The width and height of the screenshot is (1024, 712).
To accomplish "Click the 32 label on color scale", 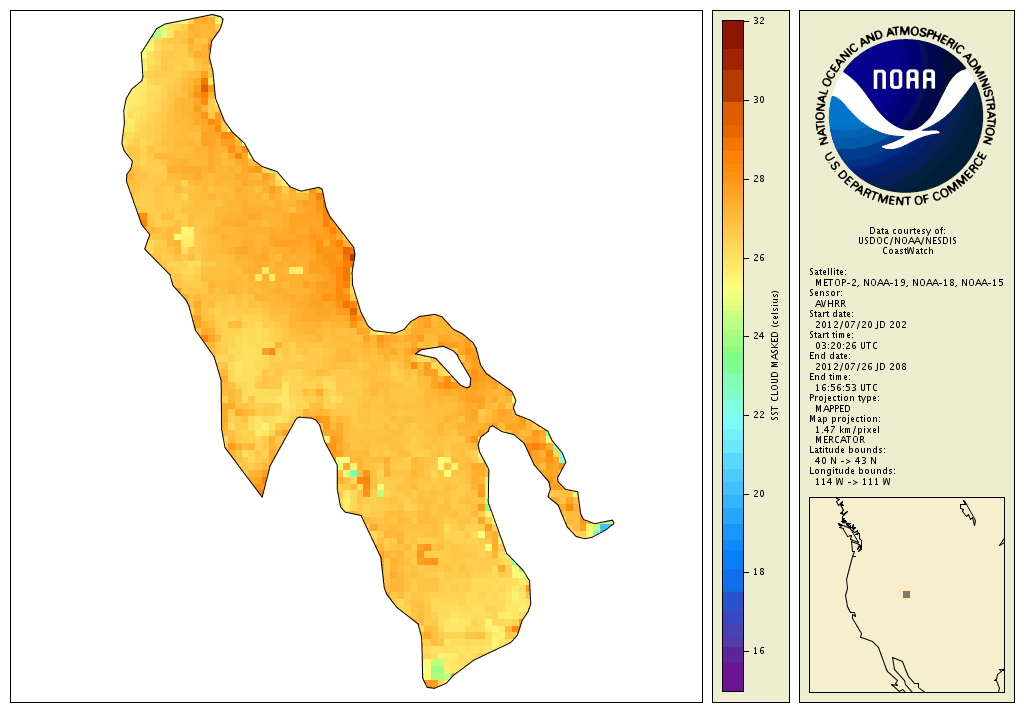I will coord(759,21).
